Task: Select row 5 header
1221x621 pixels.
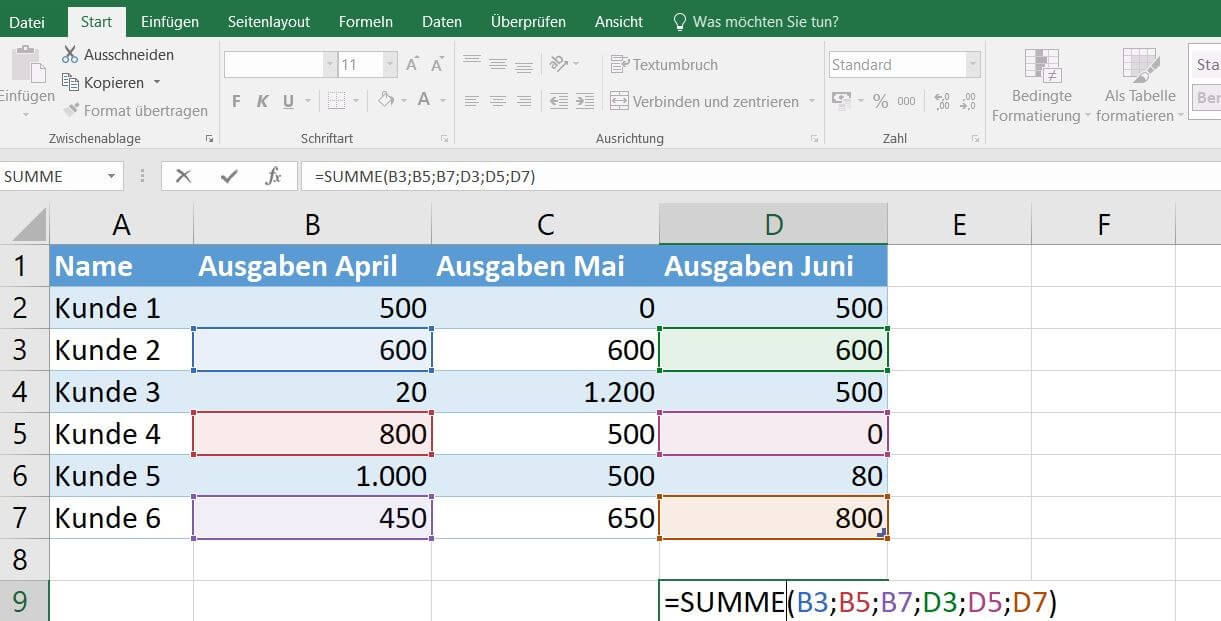Action: (24, 434)
